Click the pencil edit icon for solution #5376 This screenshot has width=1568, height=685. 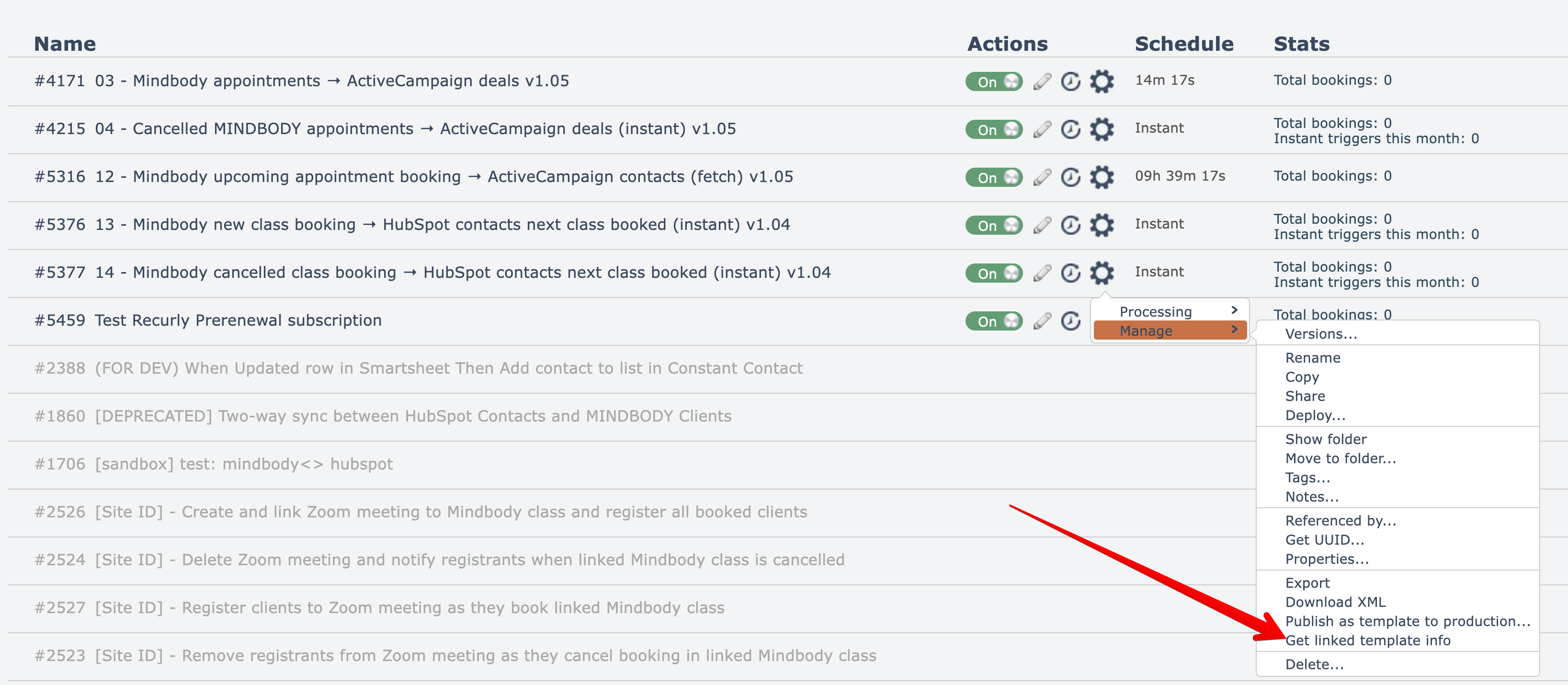click(x=1042, y=225)
